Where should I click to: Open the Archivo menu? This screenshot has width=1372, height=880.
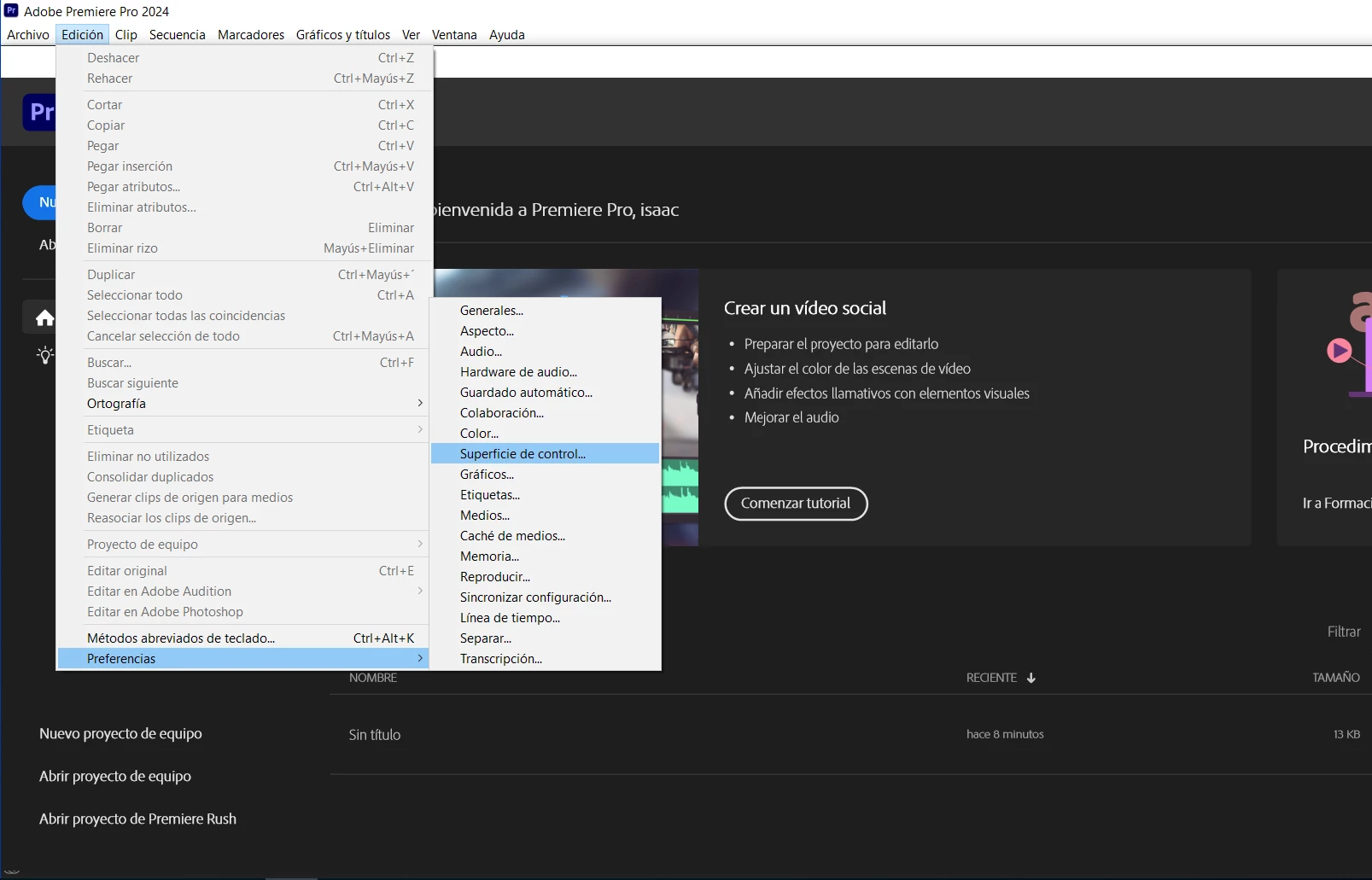pos(28,35)
